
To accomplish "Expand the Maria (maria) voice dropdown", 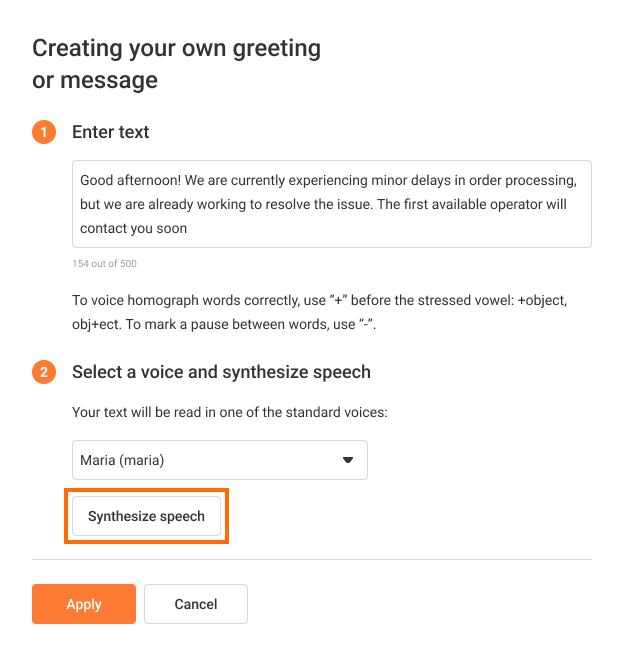I will click(220, 460).
